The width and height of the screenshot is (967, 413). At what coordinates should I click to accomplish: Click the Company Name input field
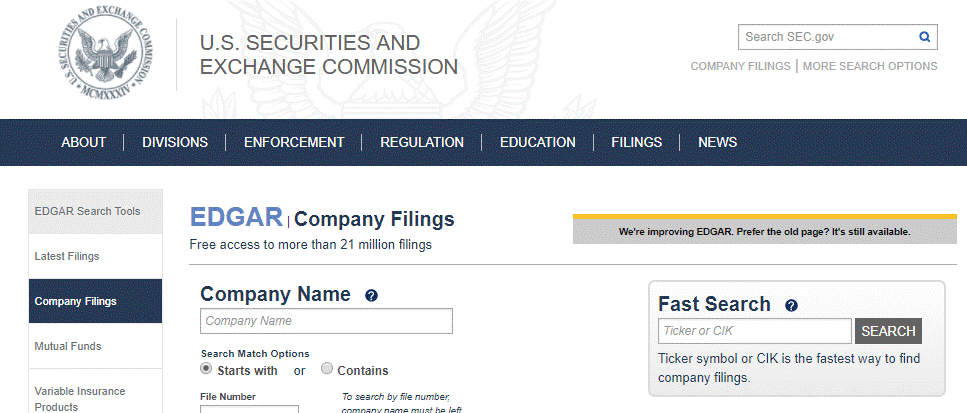pos(326,321)
